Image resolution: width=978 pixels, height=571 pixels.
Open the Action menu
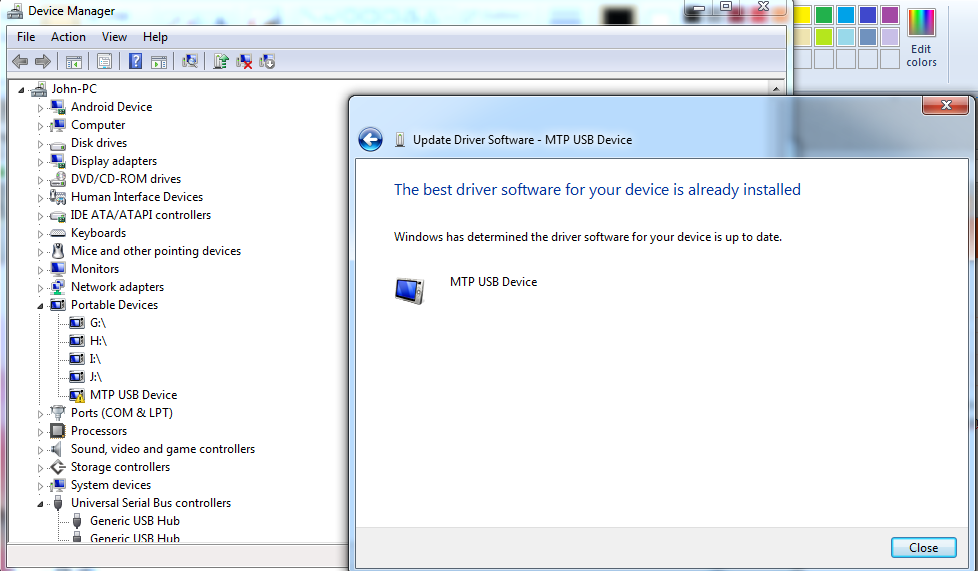(68, 37)
